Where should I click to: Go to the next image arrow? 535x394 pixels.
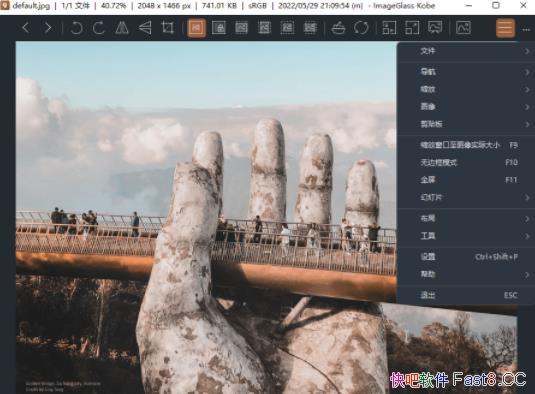(48, 28)
